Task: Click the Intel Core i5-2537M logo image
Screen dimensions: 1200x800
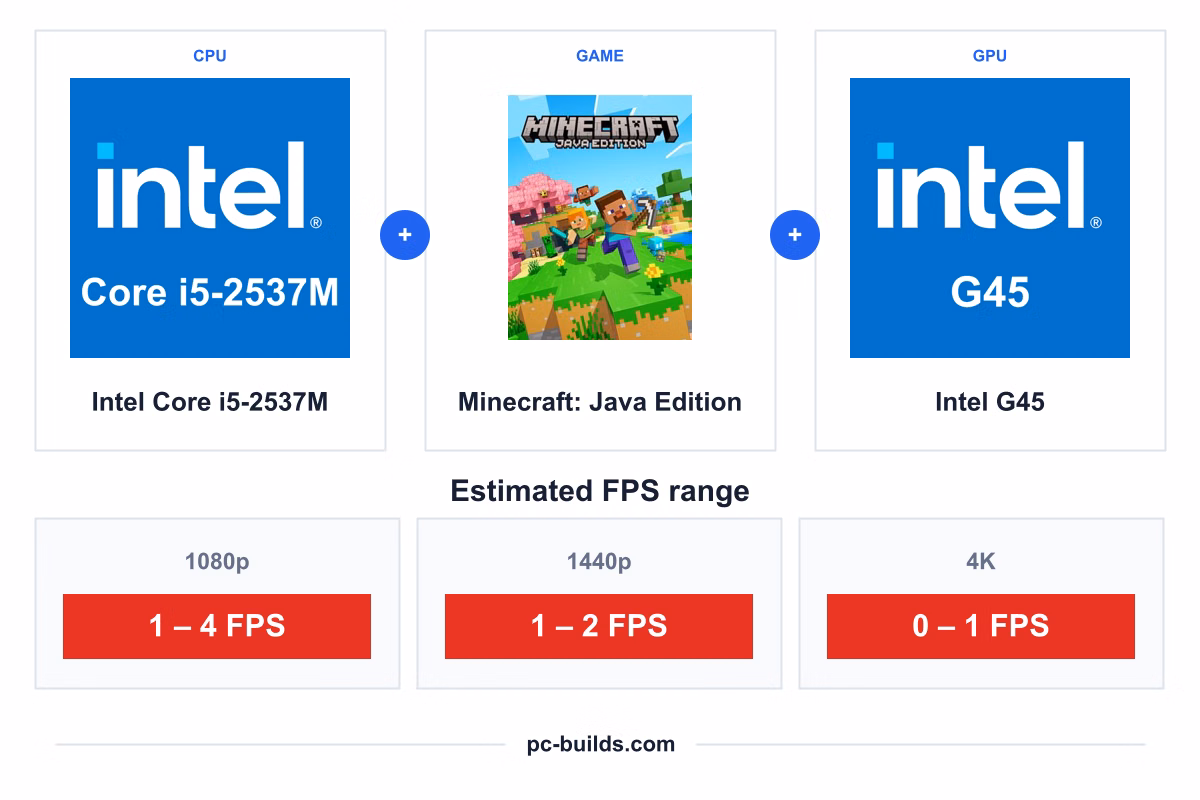Action: (210, 218)
